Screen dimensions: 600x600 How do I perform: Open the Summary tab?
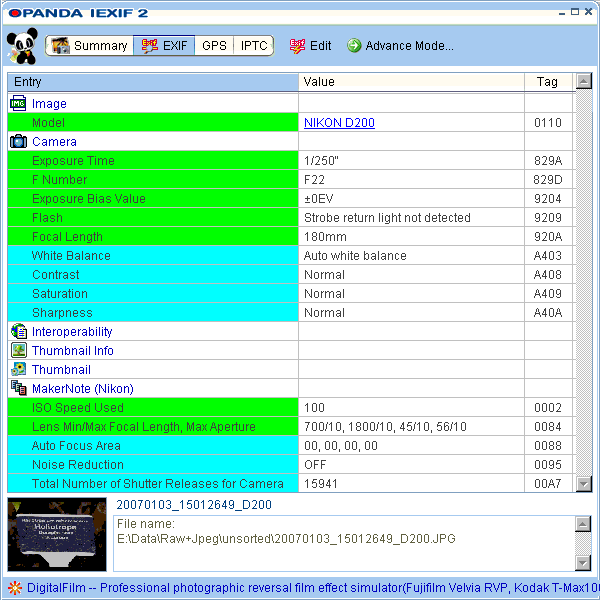click(89, 46)
